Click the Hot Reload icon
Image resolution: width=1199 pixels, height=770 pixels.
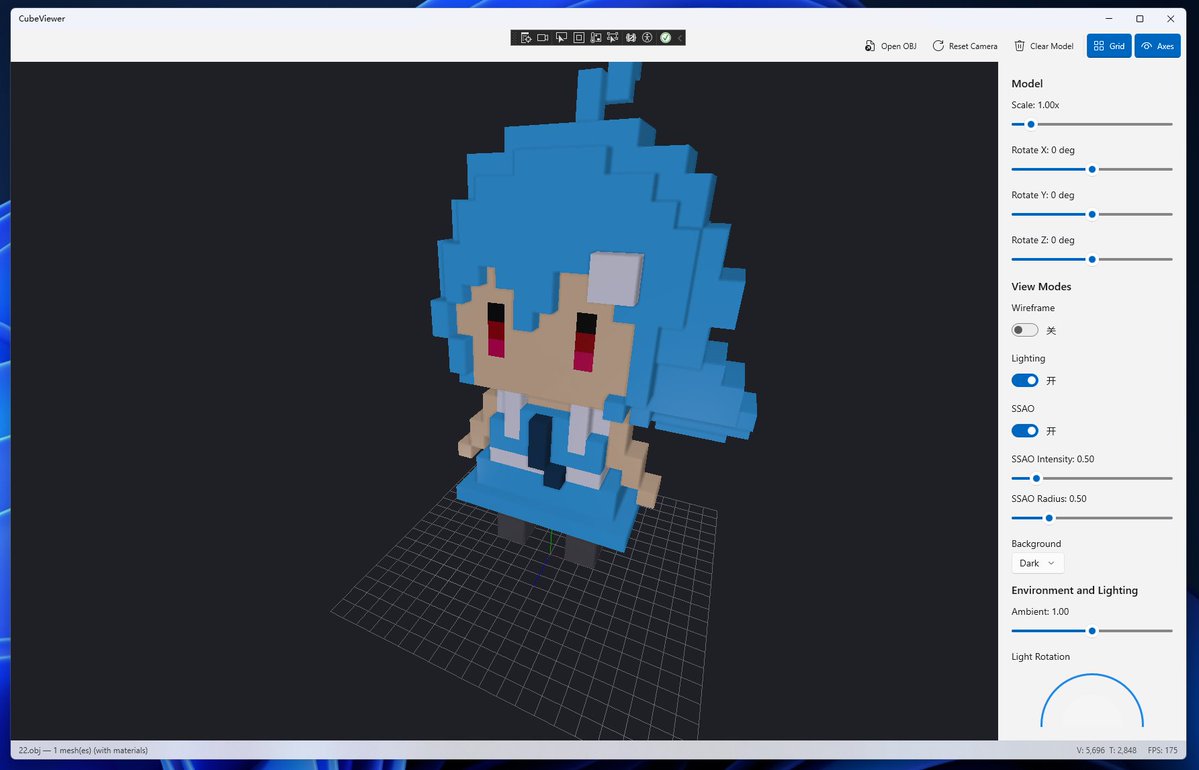coord(631,37)
